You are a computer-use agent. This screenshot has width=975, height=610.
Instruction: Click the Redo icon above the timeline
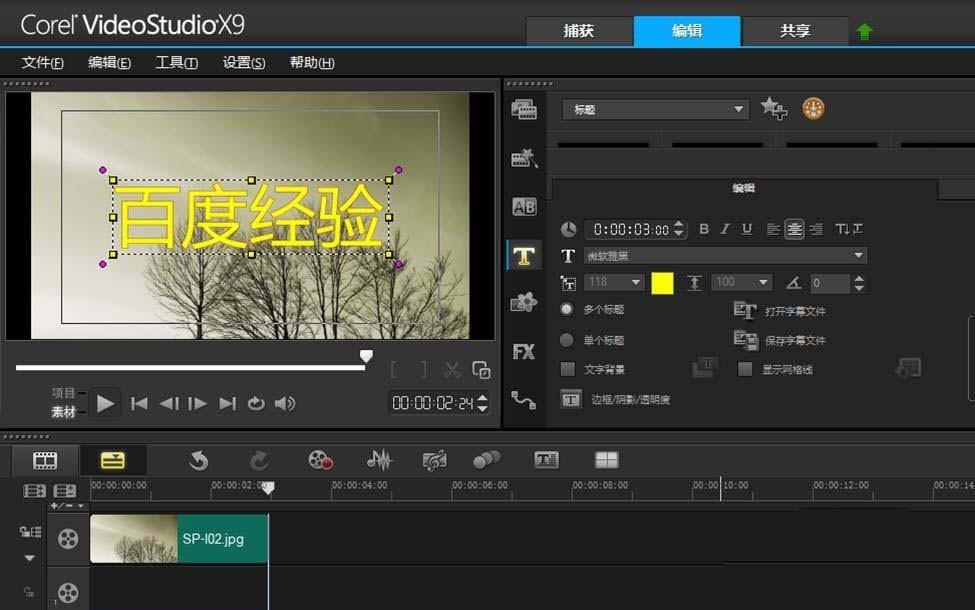pyautogui.click(x=259, y=460)
